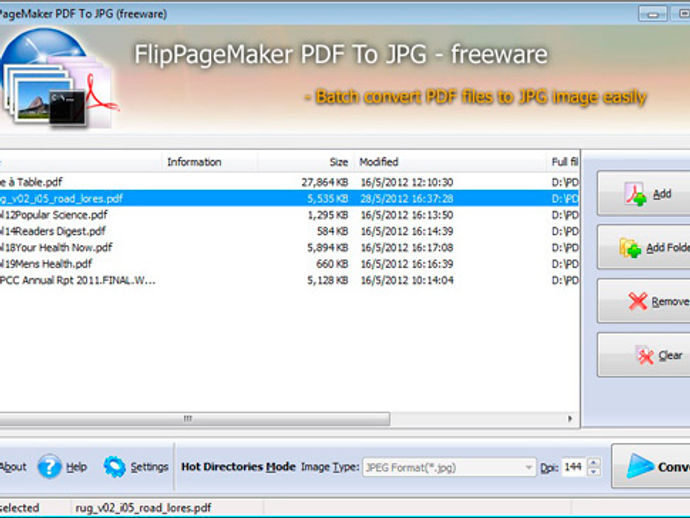Increase Dpi with the up spinner
Image resolution: width=690 pixels, height=518 pixels.
[594, 463]
